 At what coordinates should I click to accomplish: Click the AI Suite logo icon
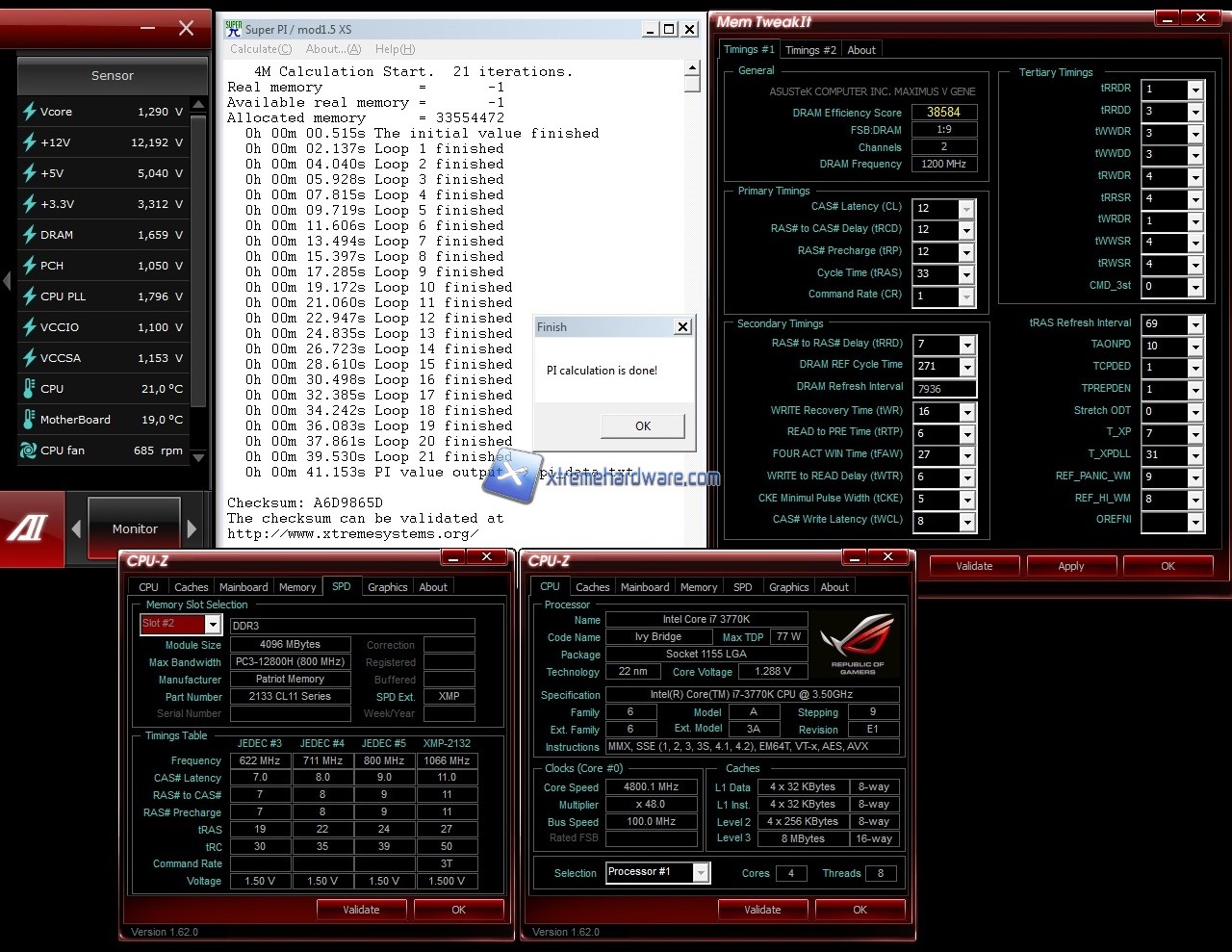[27, 528]
